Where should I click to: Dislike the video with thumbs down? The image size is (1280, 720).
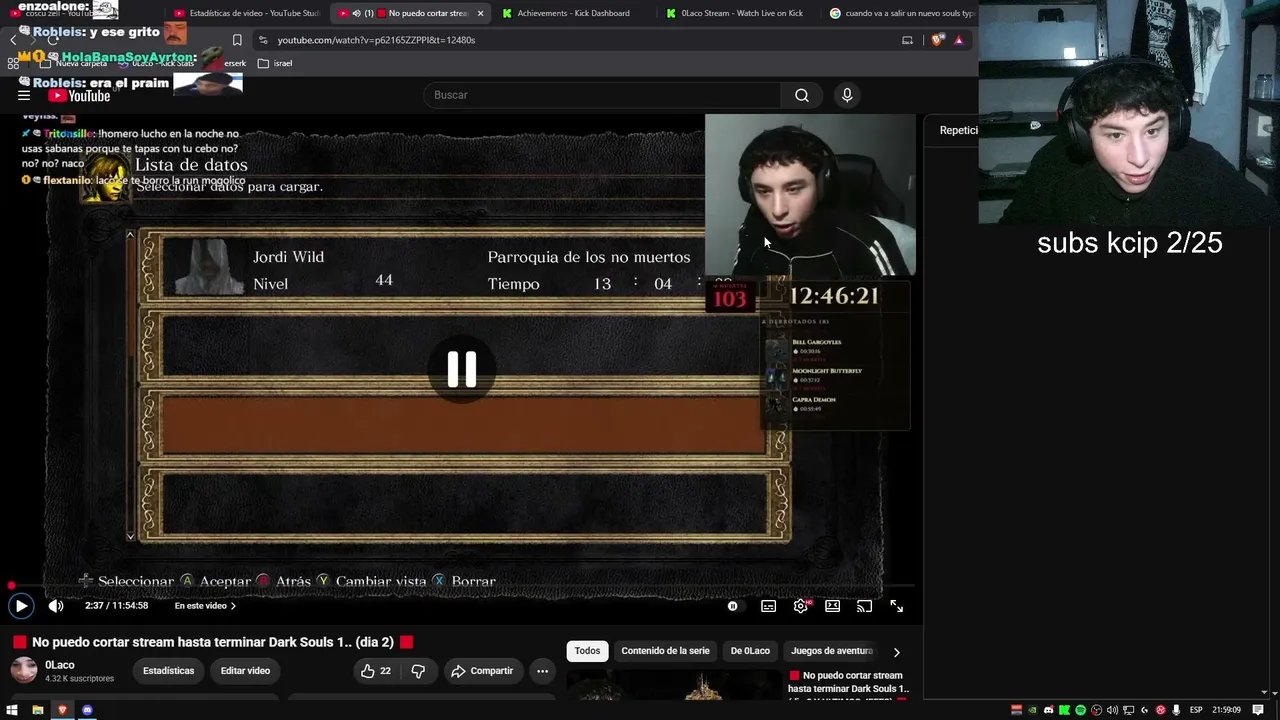click(x=419, y=671)
